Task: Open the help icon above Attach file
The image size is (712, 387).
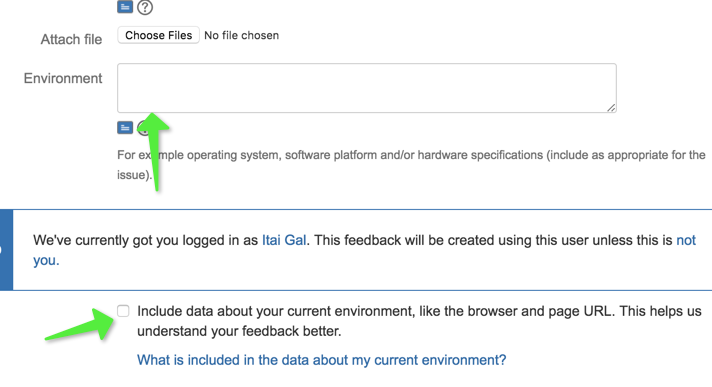Action: coord(145,7)
